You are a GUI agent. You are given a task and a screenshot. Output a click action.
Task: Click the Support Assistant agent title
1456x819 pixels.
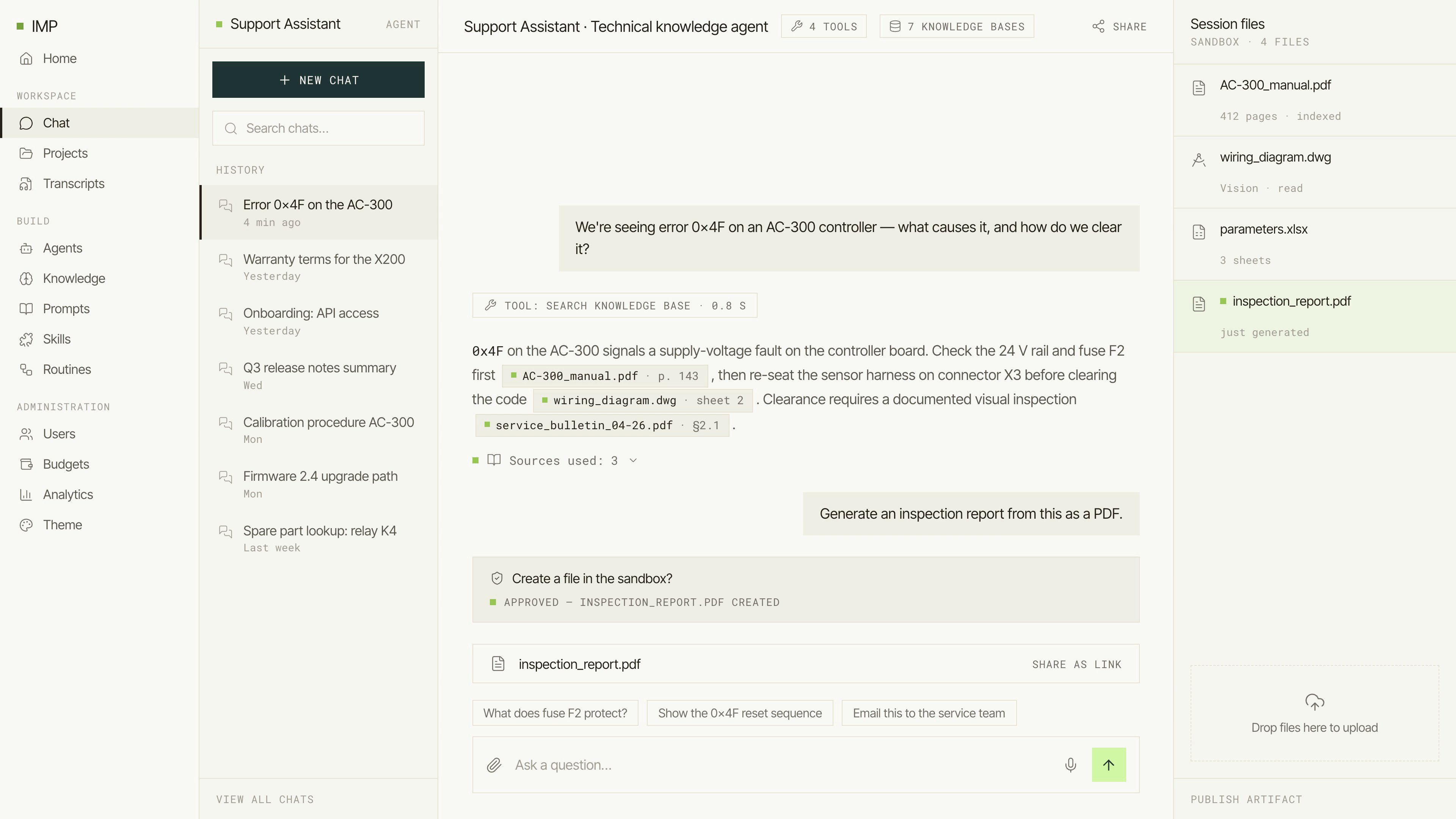(x=285, y=24)
